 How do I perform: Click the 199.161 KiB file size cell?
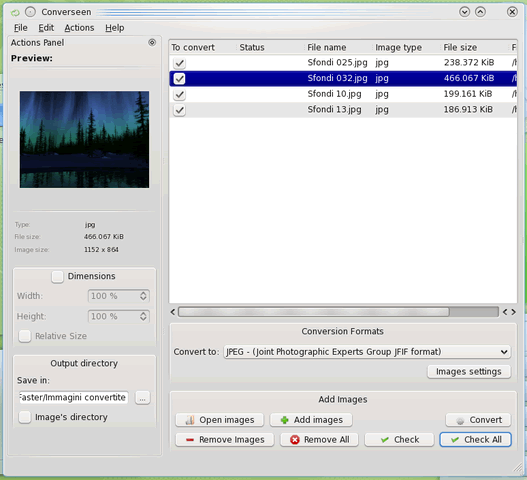[x=468, y=94]
